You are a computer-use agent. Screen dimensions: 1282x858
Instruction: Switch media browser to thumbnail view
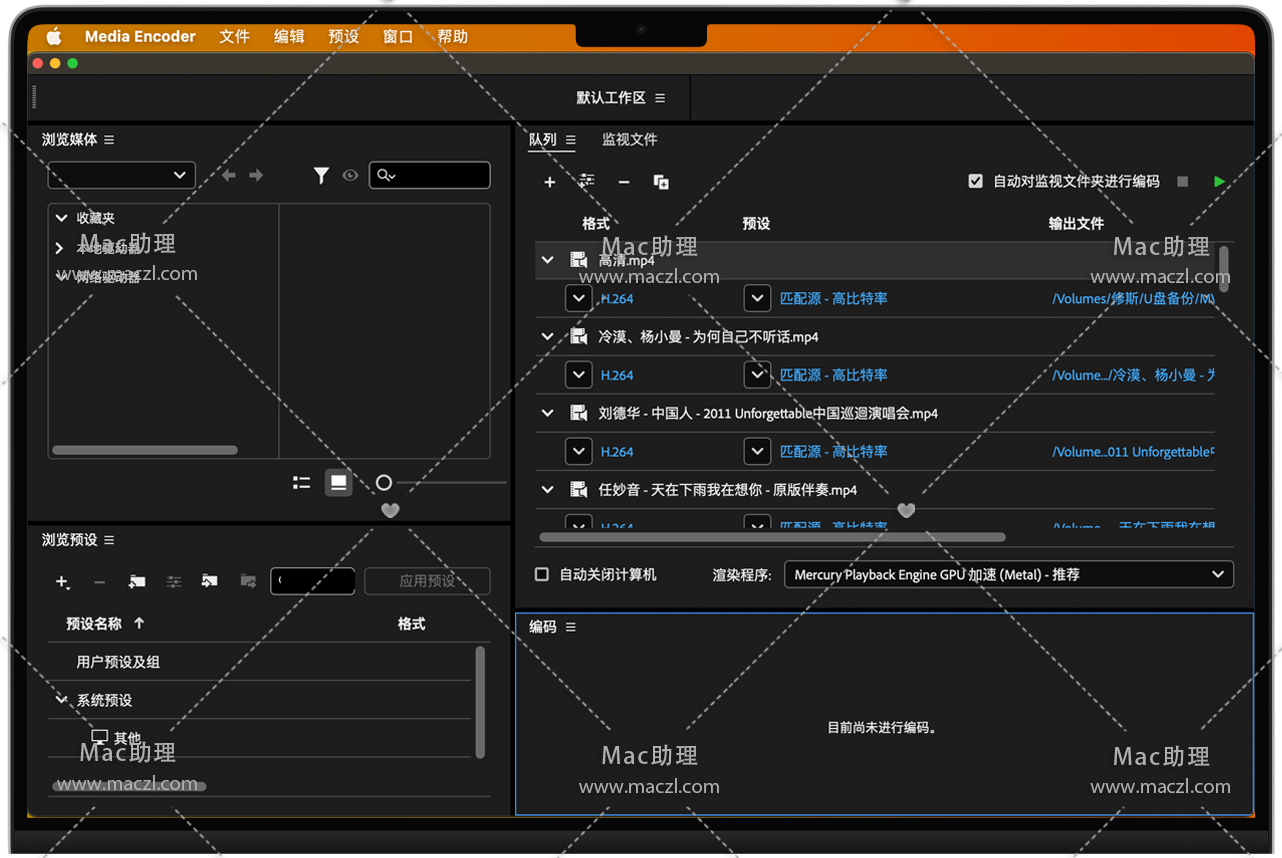click(339, 483)
